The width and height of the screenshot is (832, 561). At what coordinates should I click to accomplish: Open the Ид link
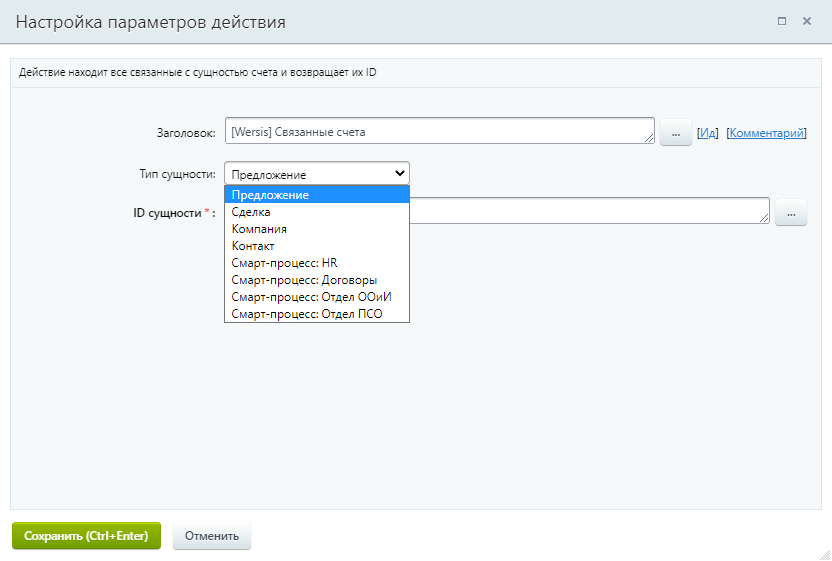[707, 133]
